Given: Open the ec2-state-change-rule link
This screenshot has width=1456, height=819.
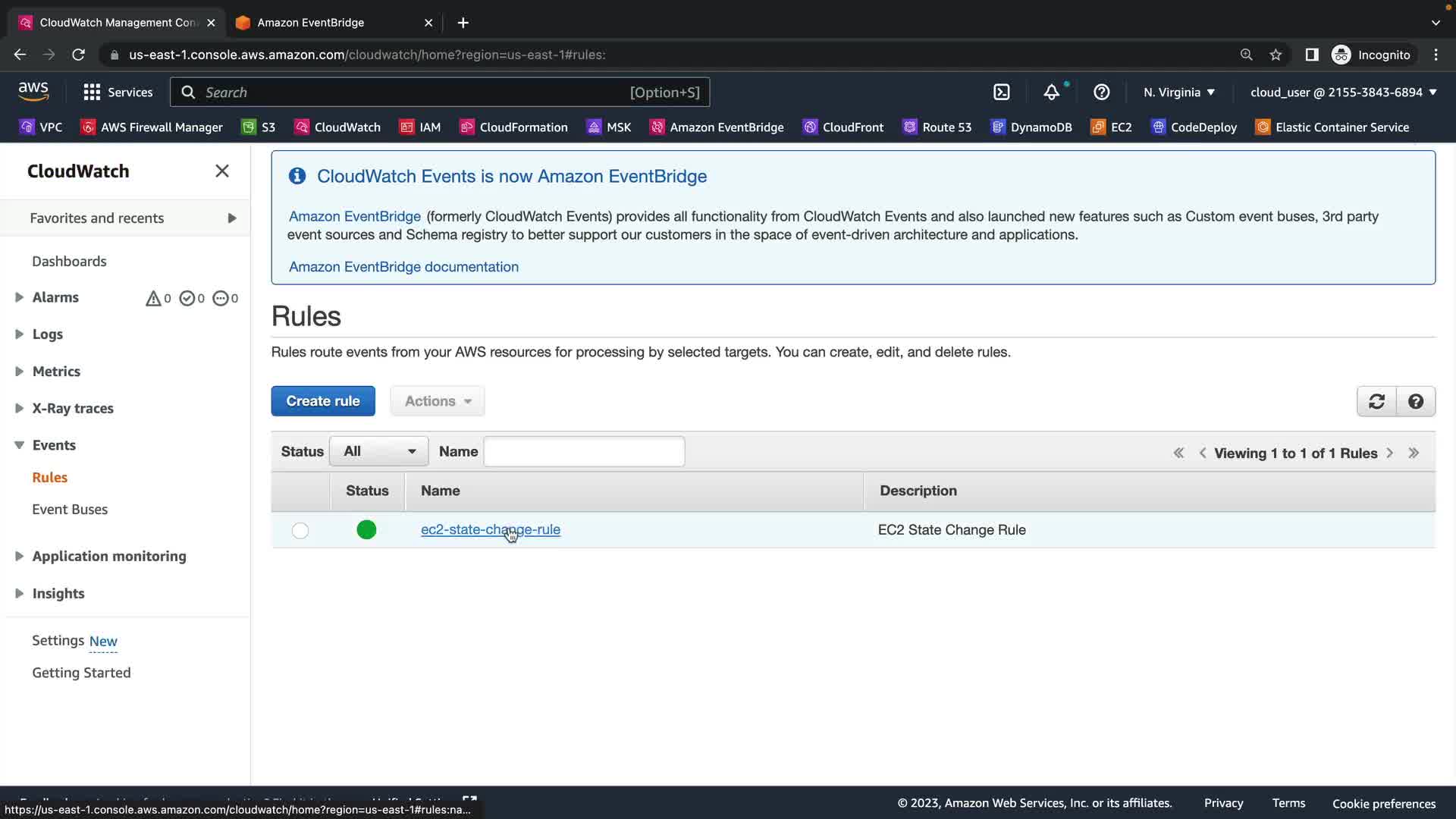Looking at the screenshot, I should pos(490,529).
